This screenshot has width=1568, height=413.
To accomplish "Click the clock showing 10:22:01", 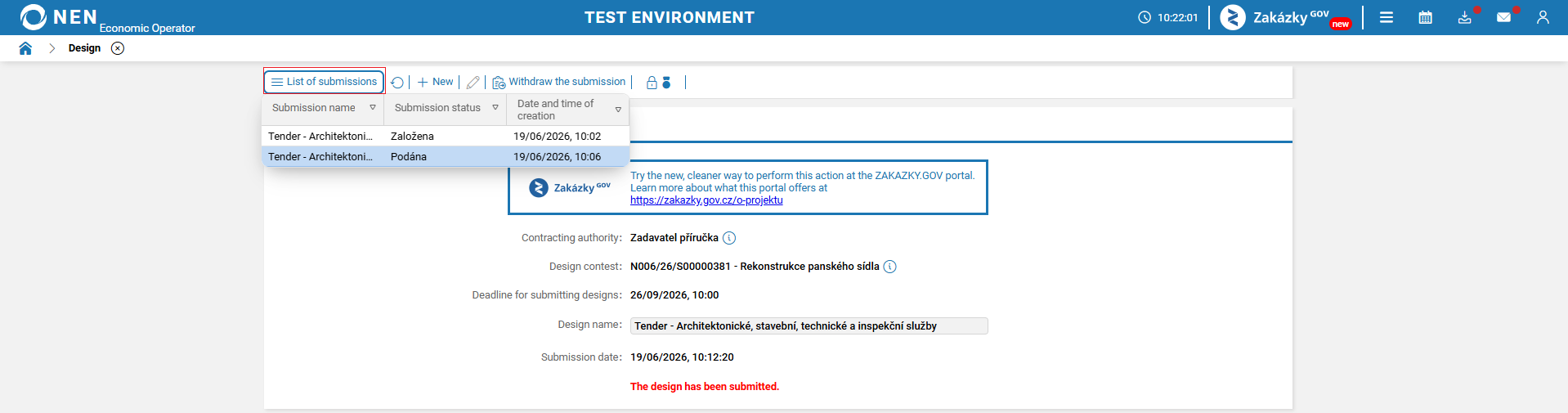I will pyautogui.click(x=1168, y=17).
